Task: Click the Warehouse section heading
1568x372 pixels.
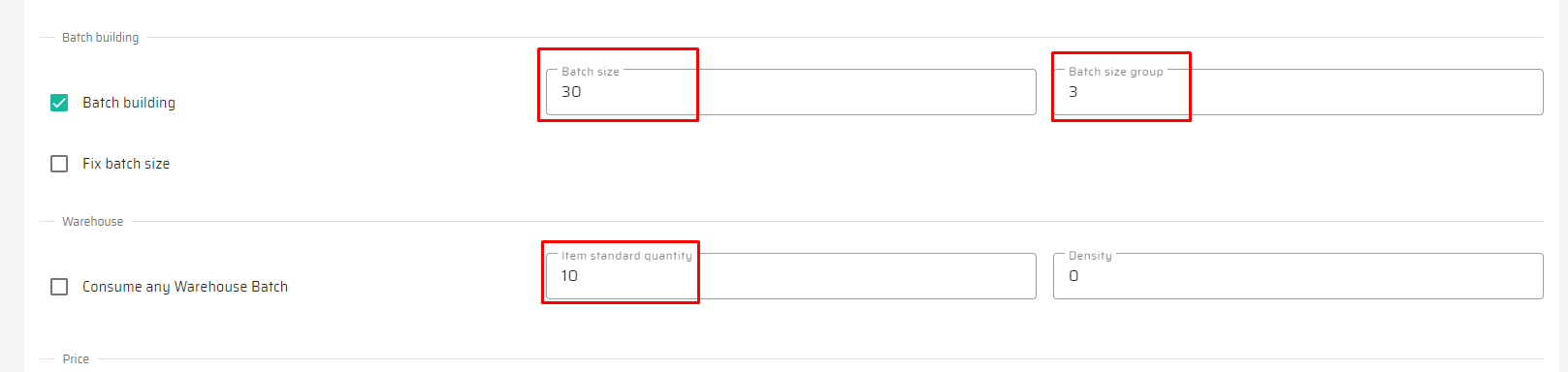Action: pyautogui.click(x=92, y=222)
